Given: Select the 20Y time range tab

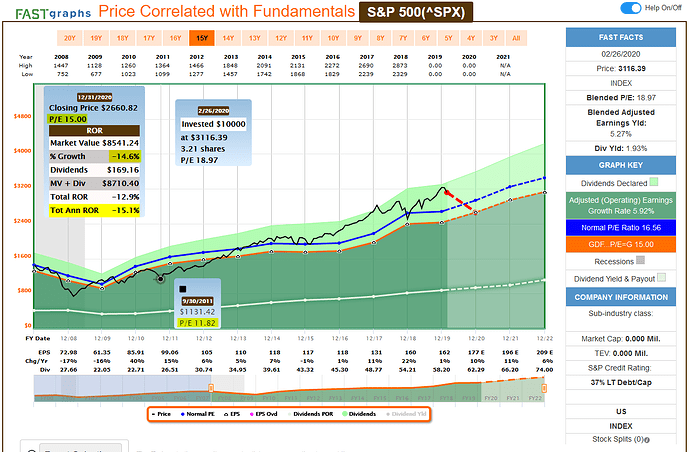Looking at the screenshot, I should coord(70,38).
